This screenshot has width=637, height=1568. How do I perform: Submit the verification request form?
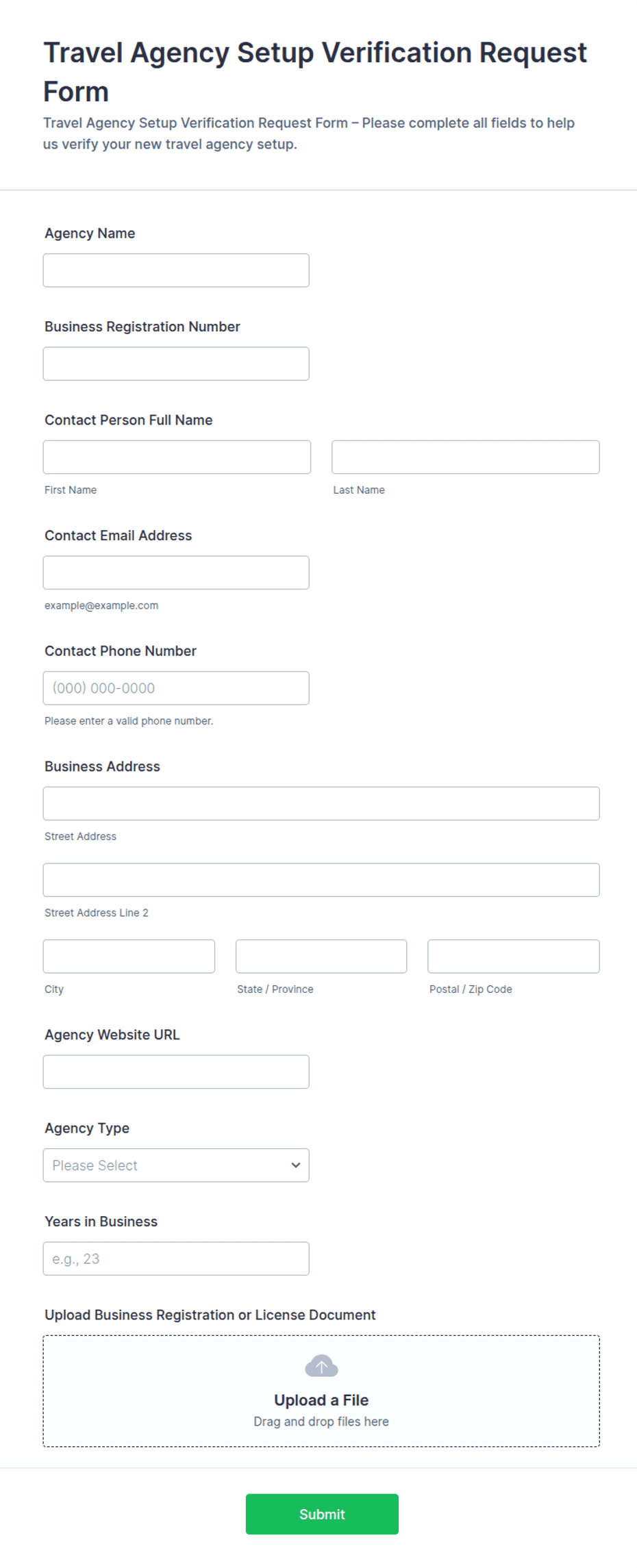[x=322, y=1514]
